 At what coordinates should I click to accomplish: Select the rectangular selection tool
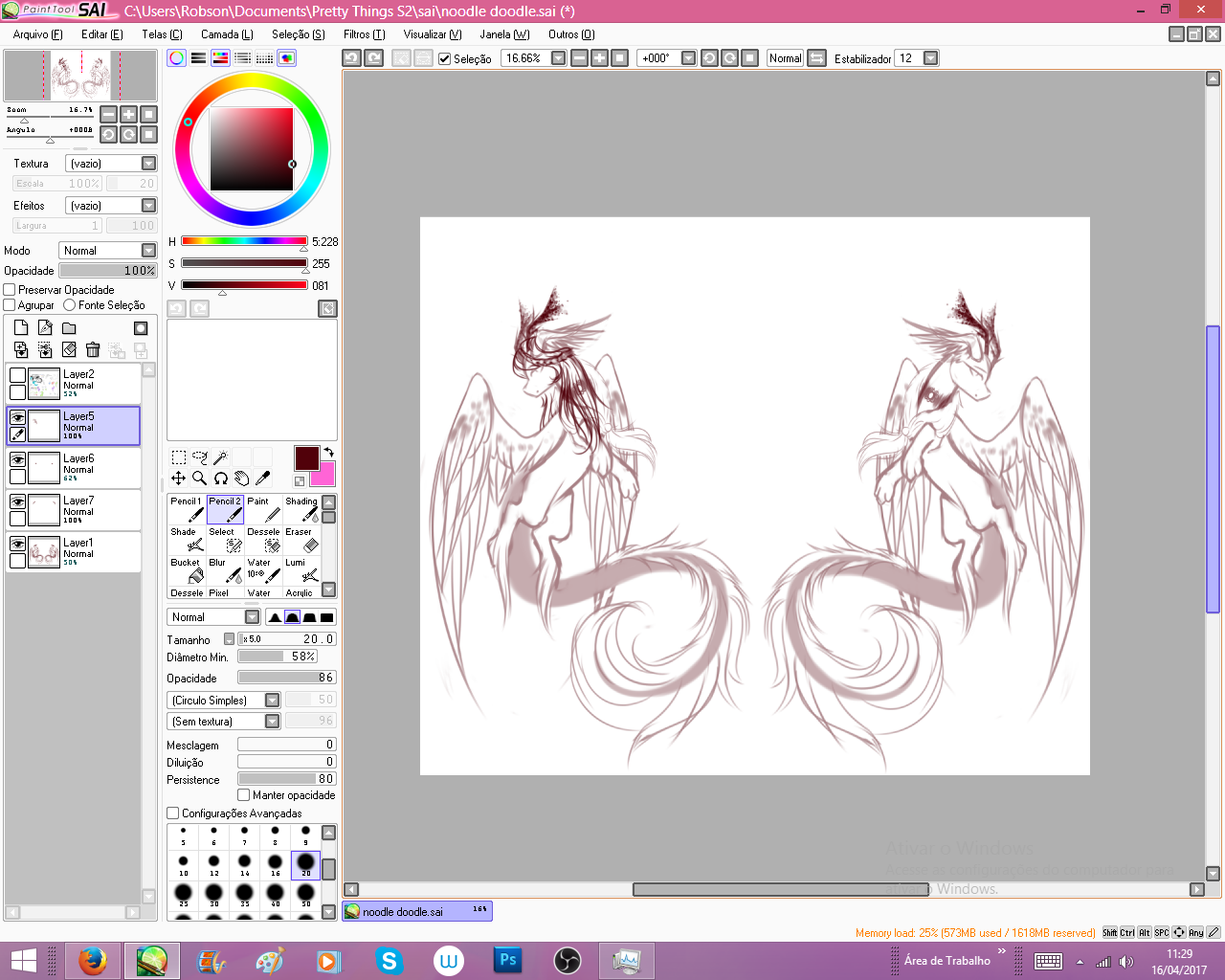(x=179, y=457)
